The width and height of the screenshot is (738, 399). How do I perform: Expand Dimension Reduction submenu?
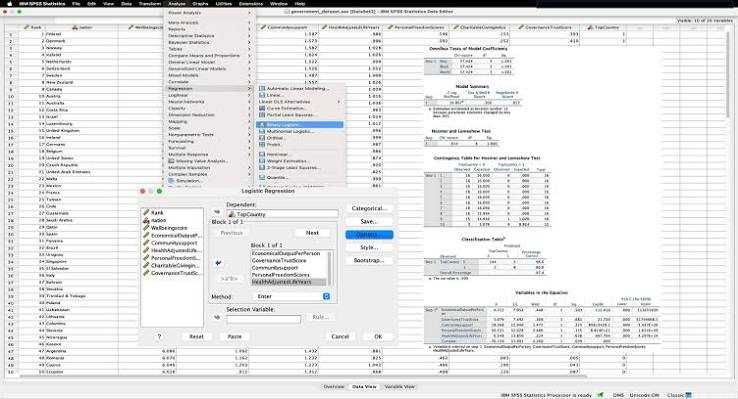coord(249,115)
